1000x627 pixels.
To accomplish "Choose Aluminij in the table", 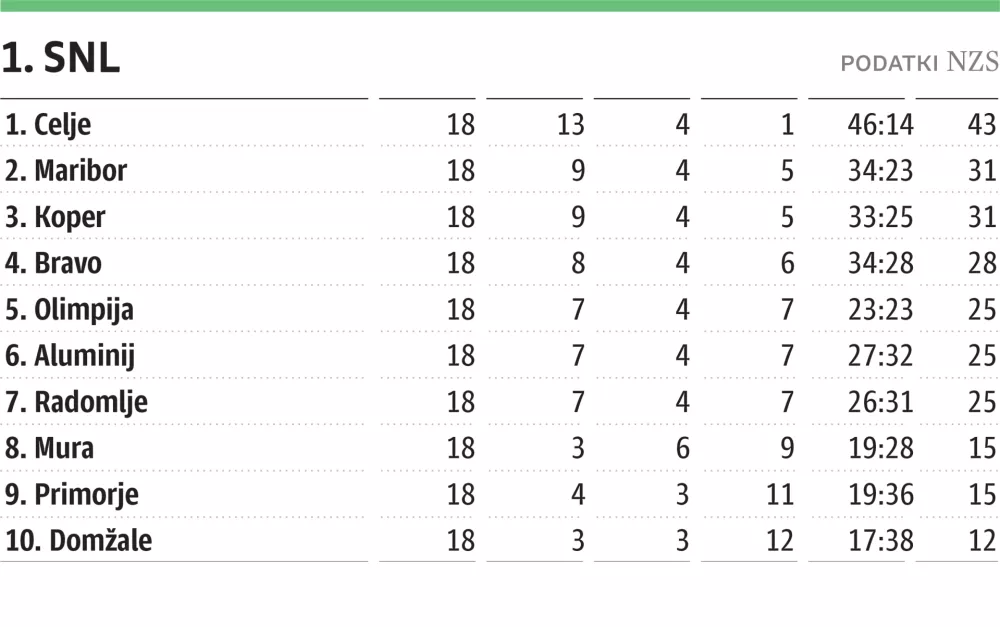I will tap(84, 356).
